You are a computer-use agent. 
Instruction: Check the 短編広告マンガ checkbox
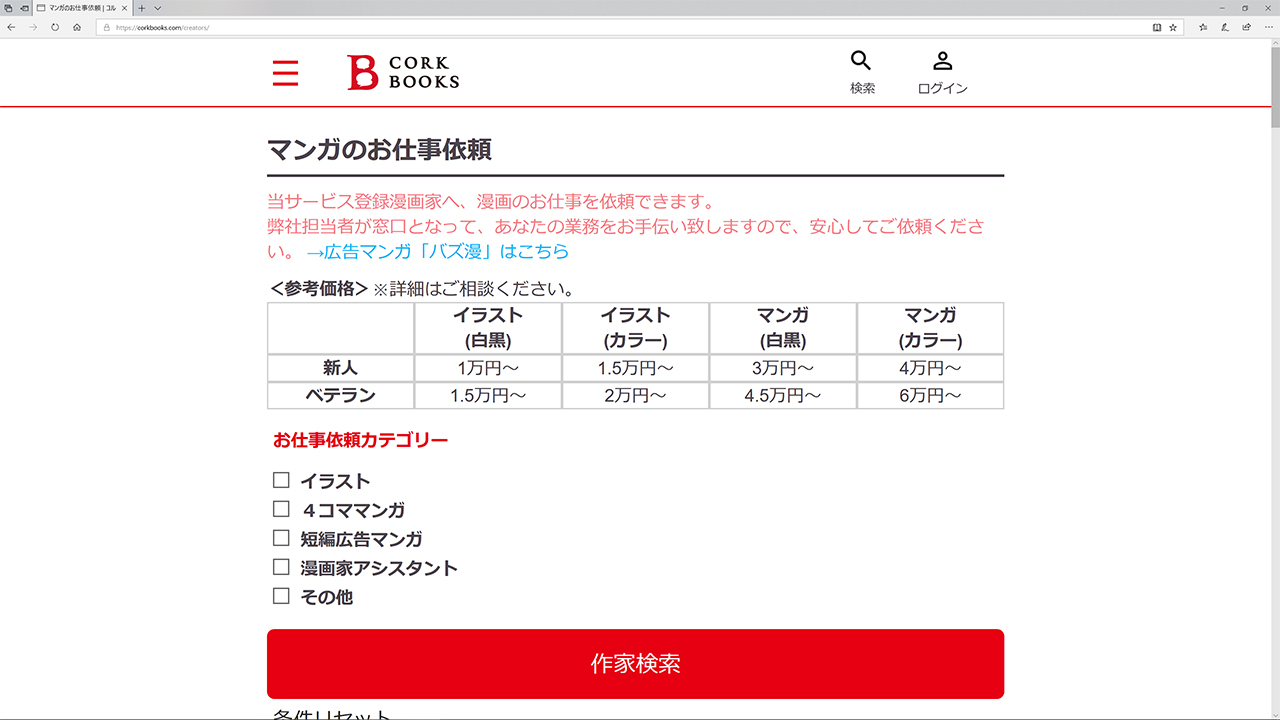click(281, 538)
